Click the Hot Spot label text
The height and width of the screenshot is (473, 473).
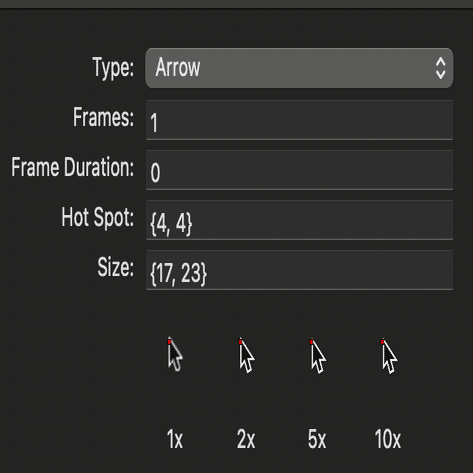point(98,217)
